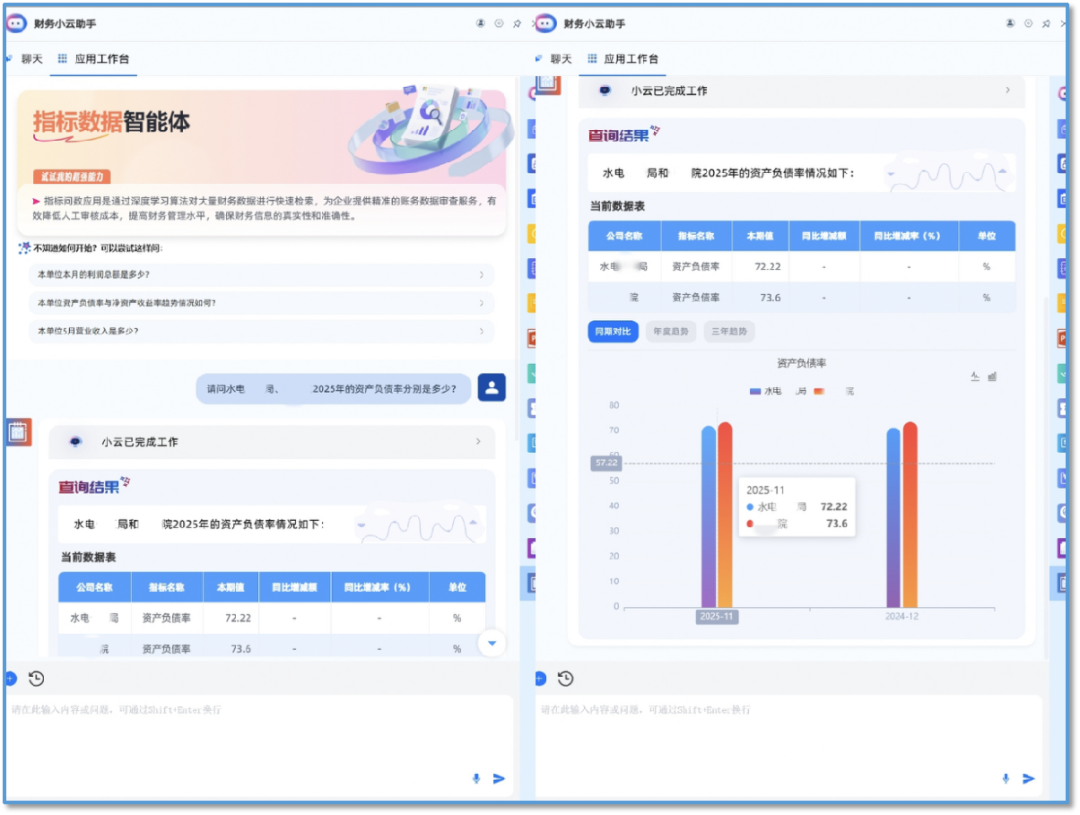
Task: Click the robot face icon in the left 小云已完成工作 row
Action: pyautogui.click(x=76, y=442)
